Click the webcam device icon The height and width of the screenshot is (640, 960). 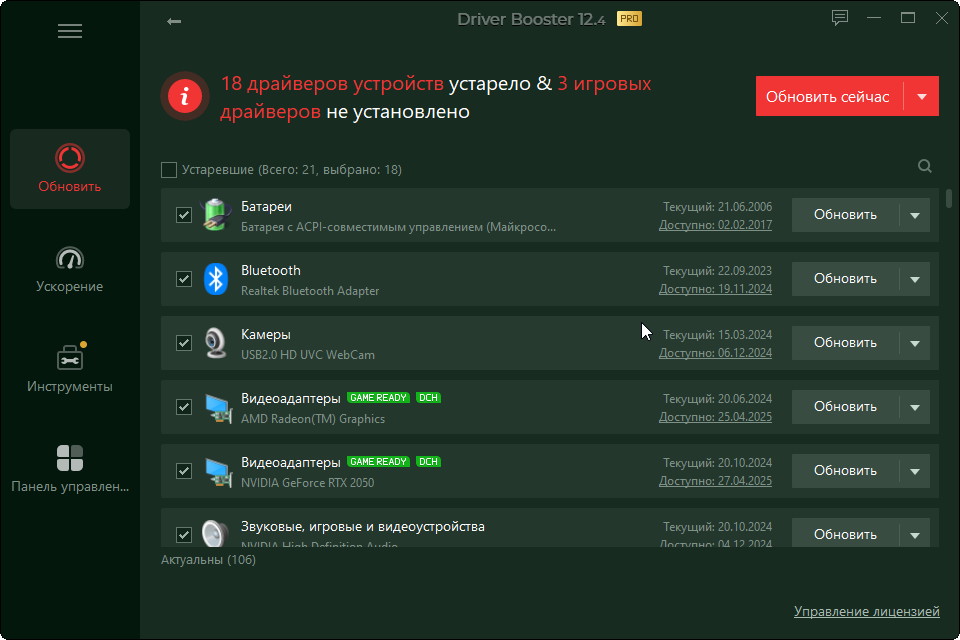215,343
